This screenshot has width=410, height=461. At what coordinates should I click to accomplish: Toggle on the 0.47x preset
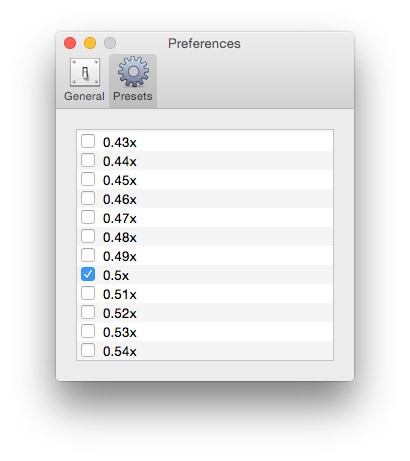click(x=88, y=217)
